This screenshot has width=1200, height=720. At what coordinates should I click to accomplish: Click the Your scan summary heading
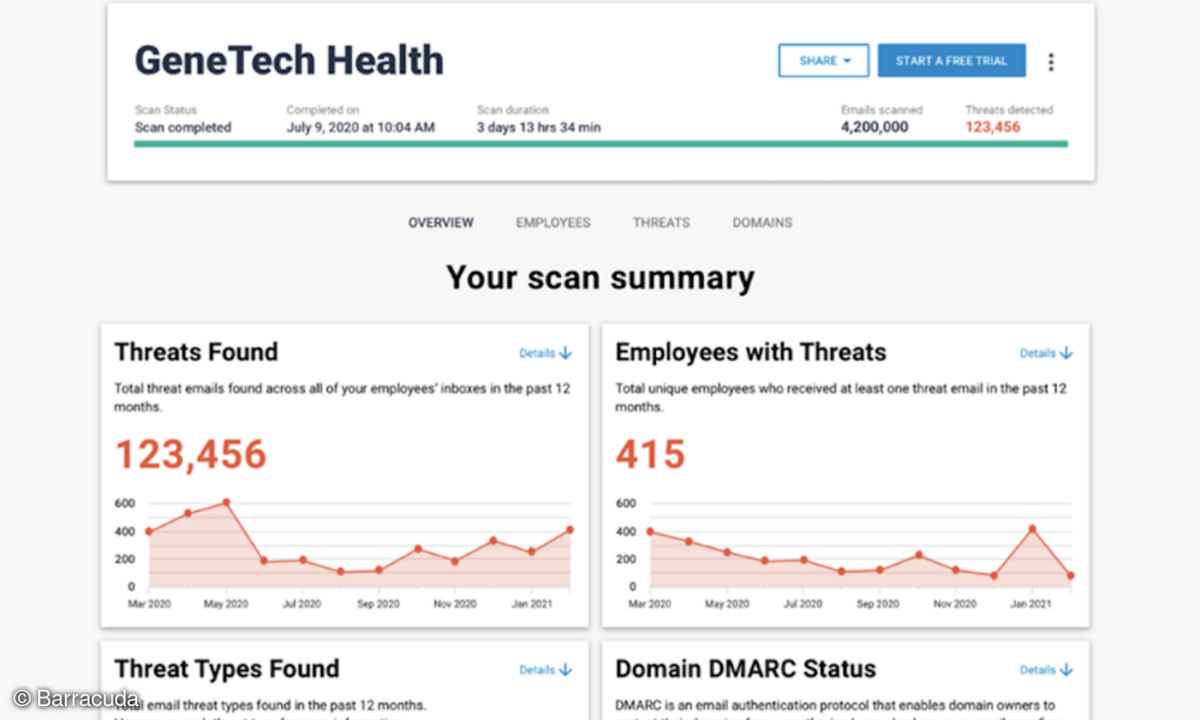point(600,277)
